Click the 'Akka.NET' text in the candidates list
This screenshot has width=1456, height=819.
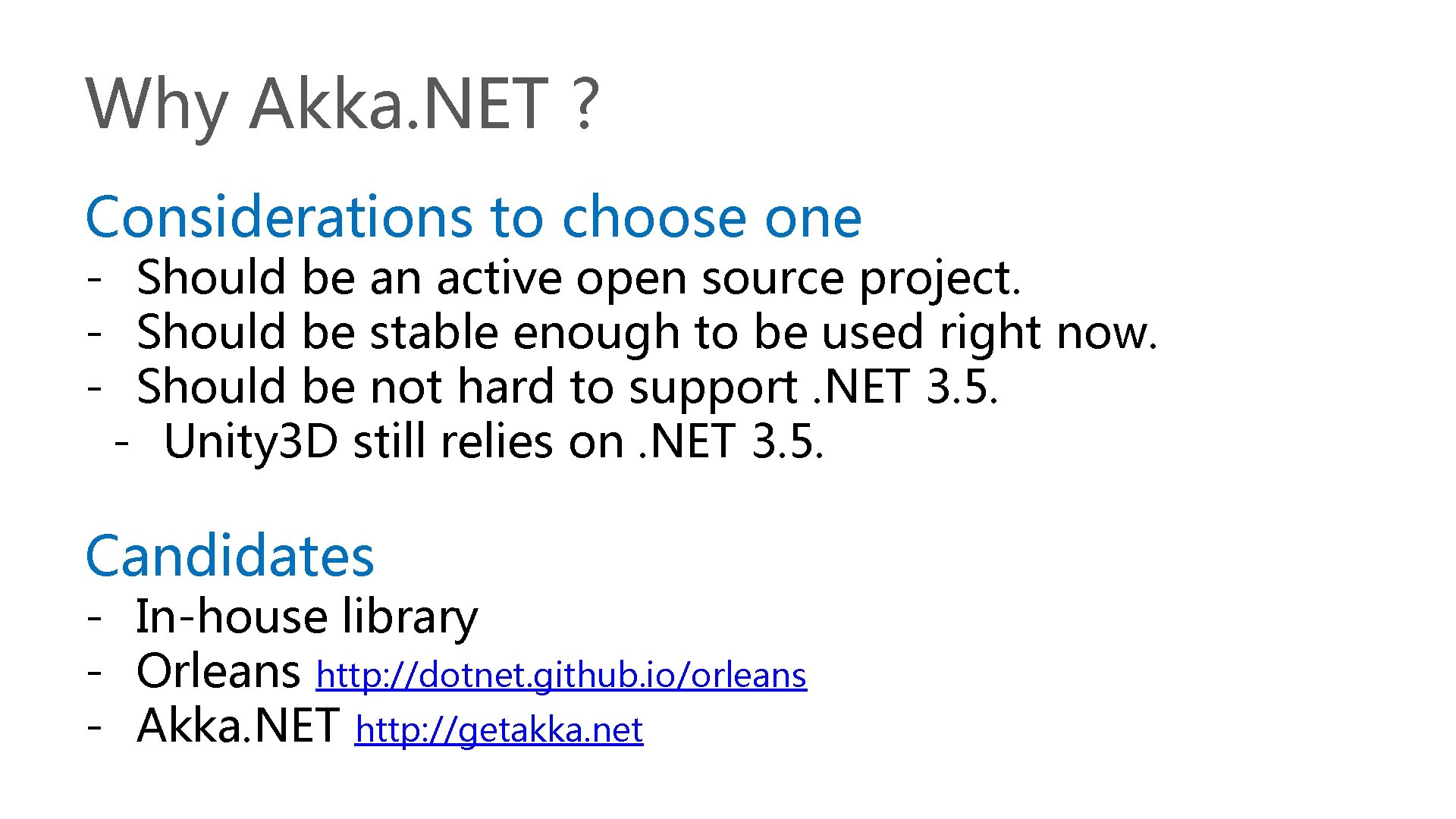pyautogui.click(x=238, y=726)
